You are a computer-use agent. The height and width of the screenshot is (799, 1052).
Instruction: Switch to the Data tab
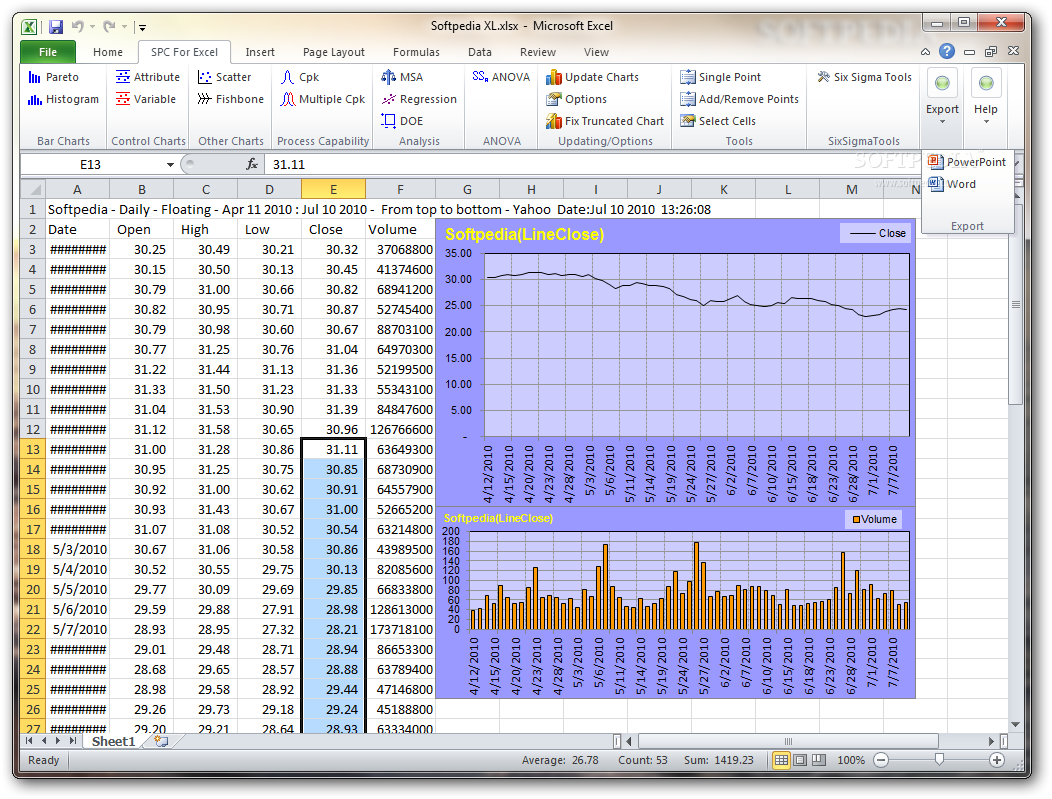(480, 52)
